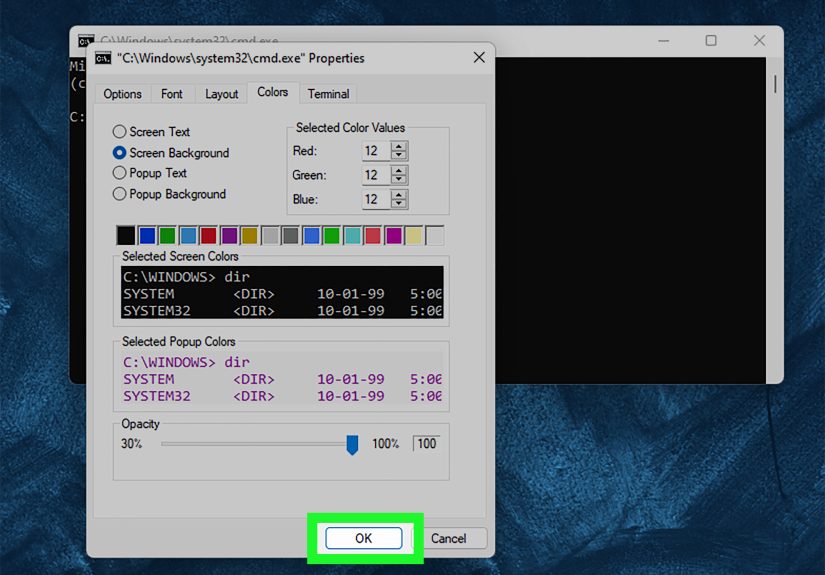Pick the dark red color swatch
Viewport: 825px width, 575px height.
208,235
